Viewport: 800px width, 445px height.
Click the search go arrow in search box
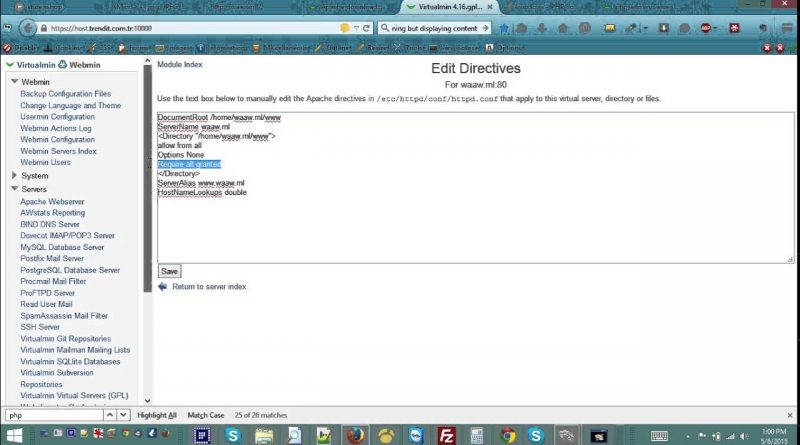[485, 28]
